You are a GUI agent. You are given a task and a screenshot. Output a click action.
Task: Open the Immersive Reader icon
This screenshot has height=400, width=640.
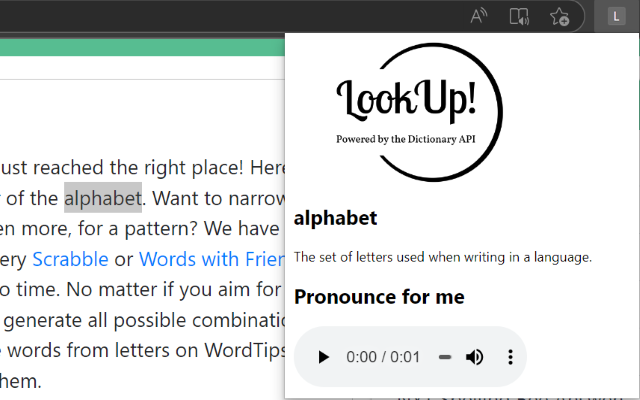pos(519,17)
